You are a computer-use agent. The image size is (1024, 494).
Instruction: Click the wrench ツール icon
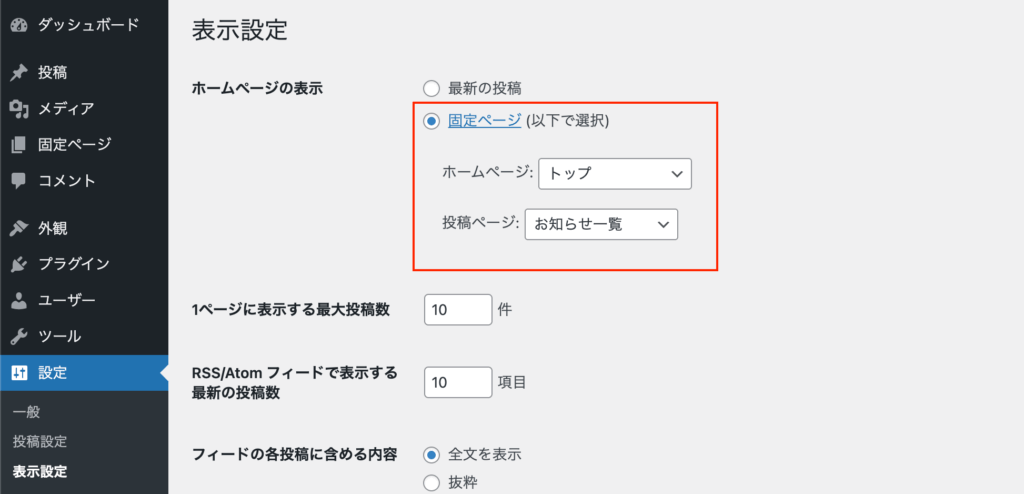tap(18, 336)
